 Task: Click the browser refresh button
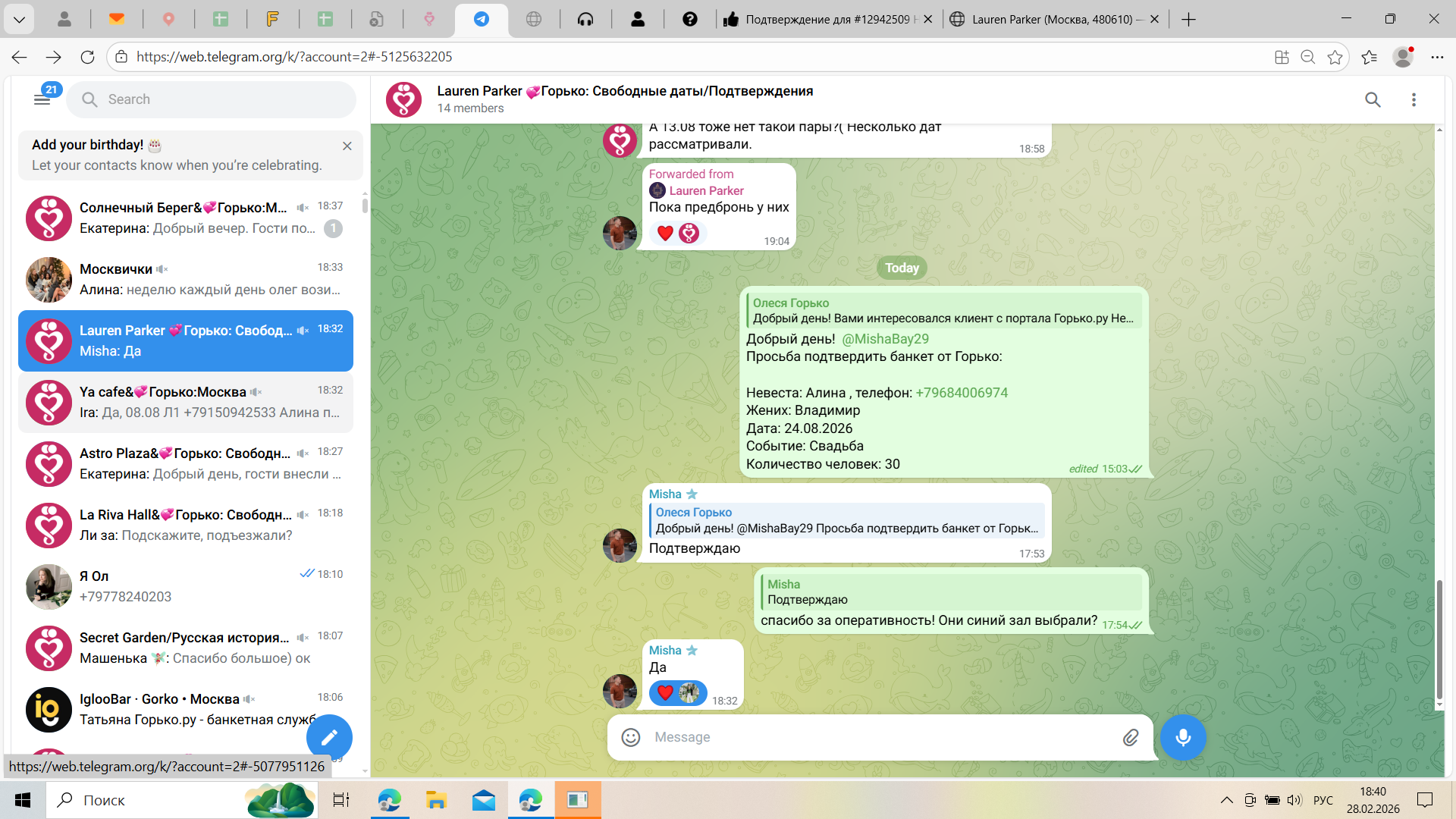pos(87,57)
